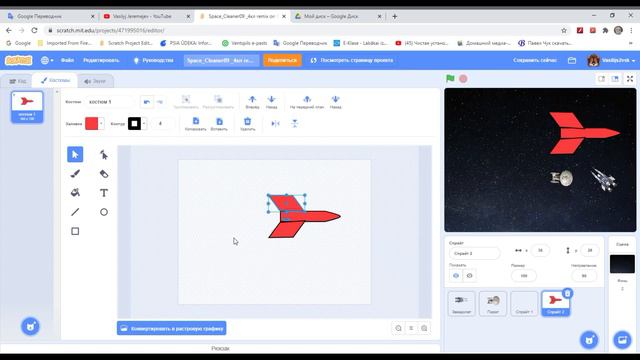
Task: Edit the project title field
Action: (x=221, y=60)
